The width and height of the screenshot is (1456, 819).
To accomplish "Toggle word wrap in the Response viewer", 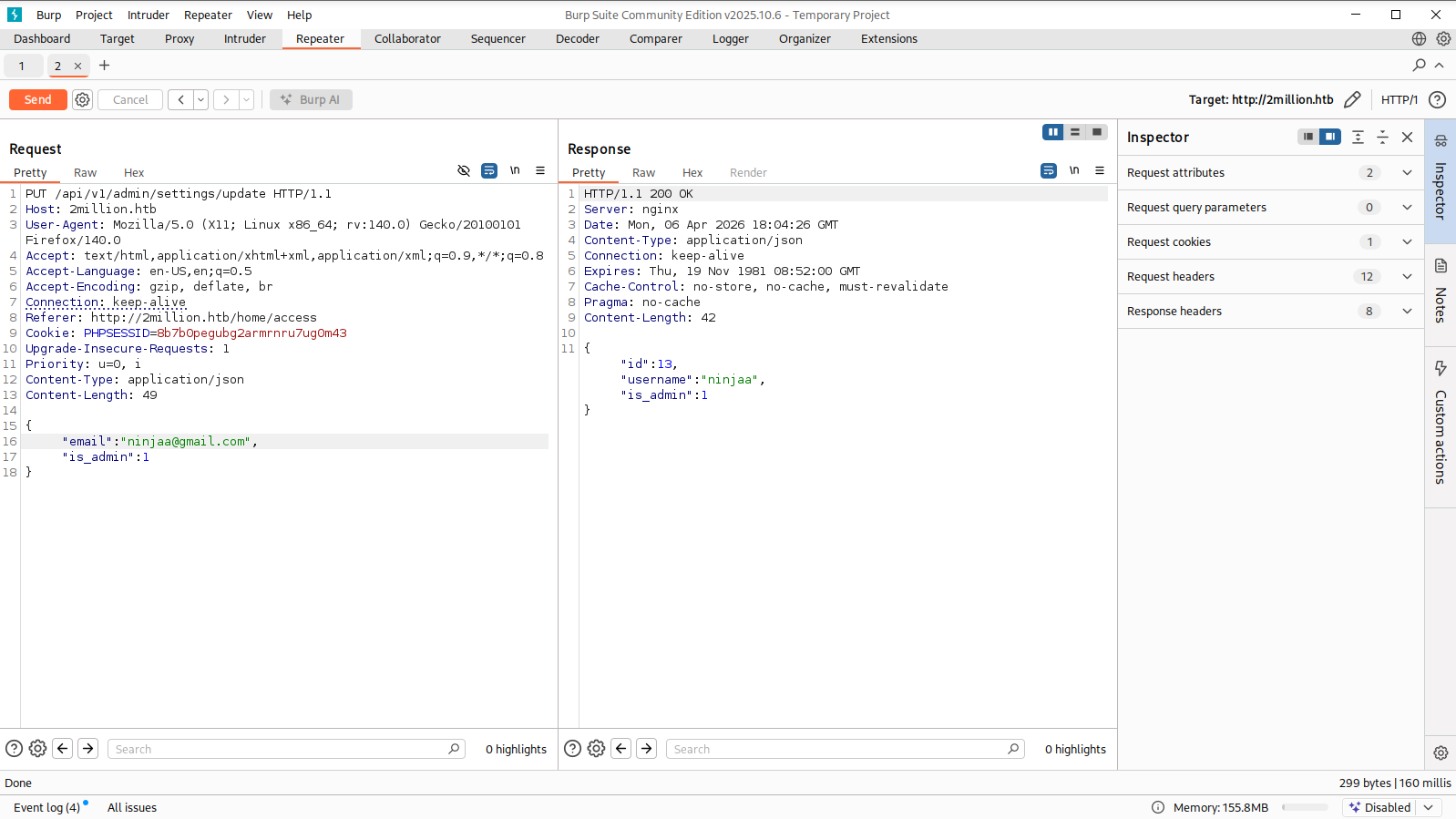I will tap(1049, 170).
